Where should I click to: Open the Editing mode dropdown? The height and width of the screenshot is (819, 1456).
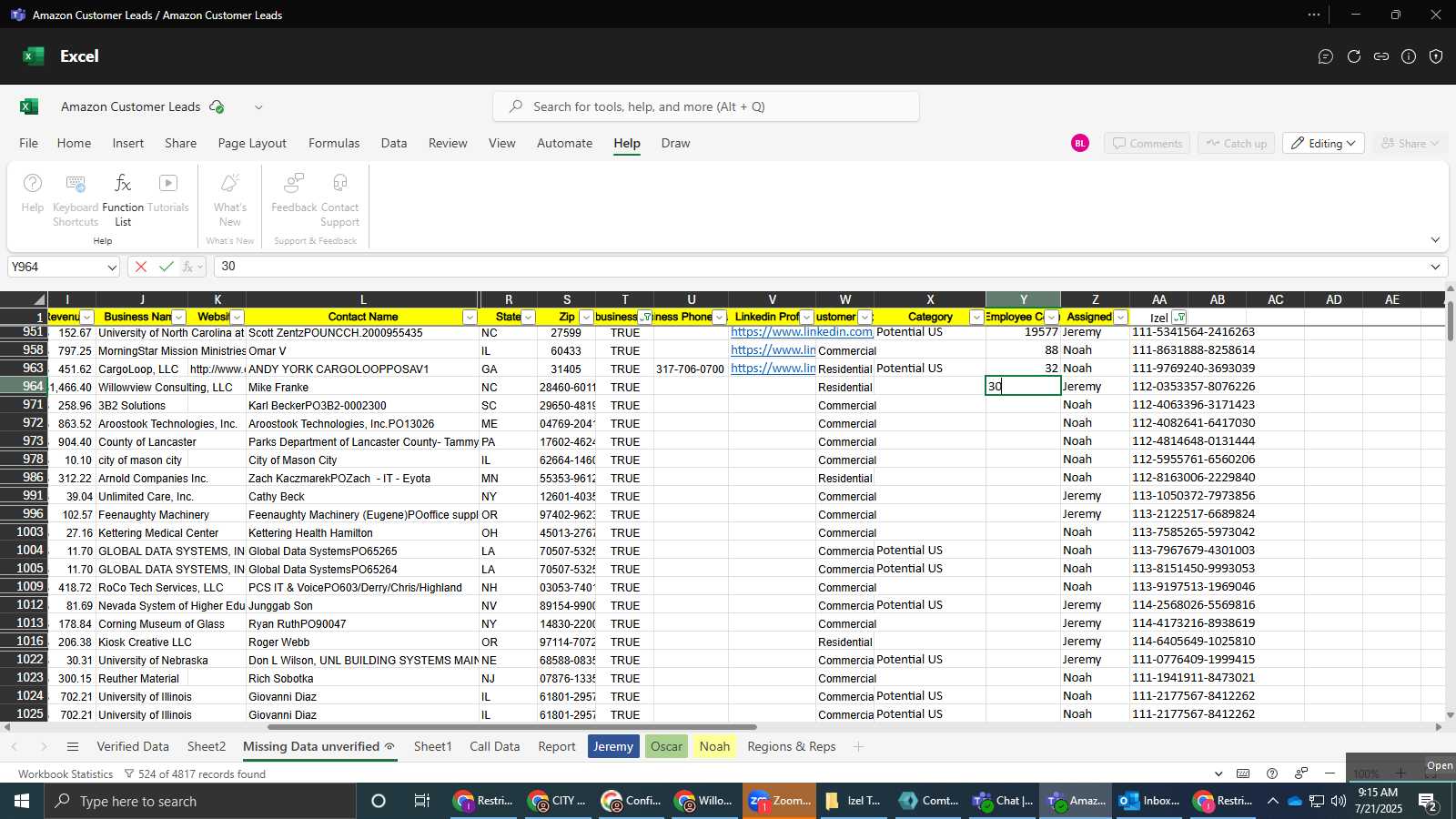click(x=1323, y=144)
